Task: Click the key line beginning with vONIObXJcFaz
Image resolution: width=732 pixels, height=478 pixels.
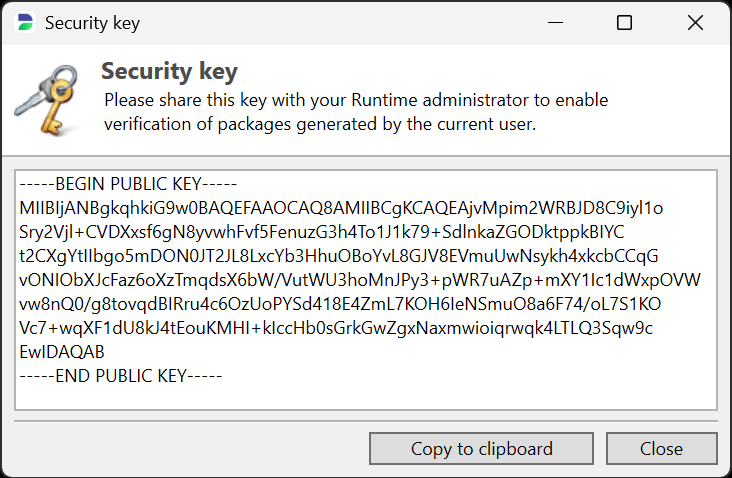Action: click(360, 280)
